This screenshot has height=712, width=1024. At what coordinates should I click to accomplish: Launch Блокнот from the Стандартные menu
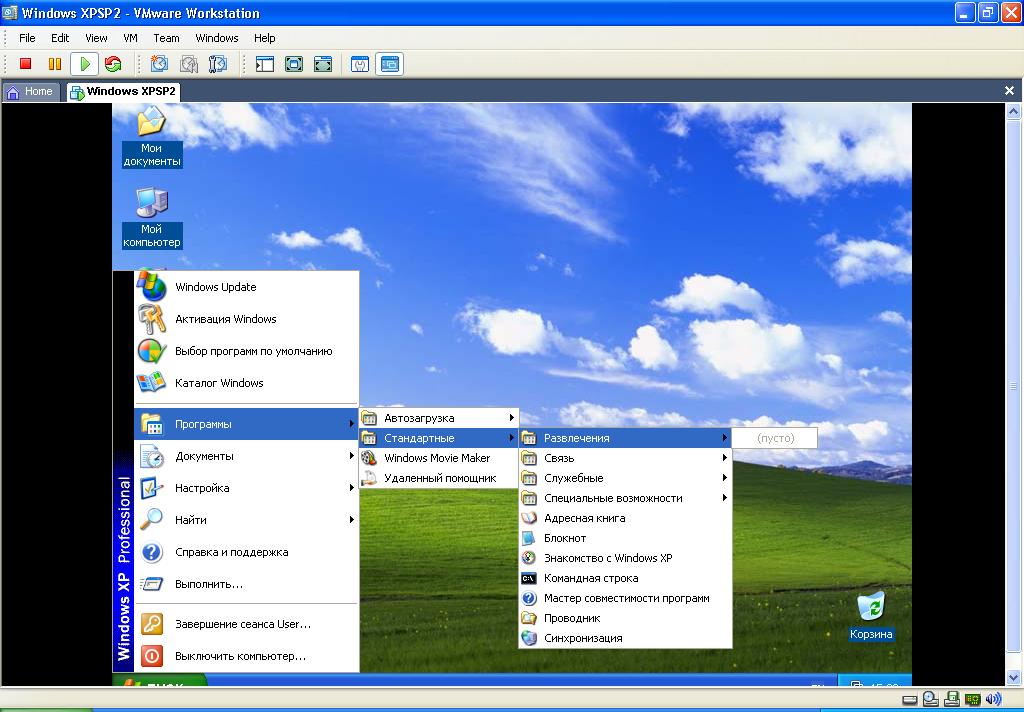pyautogui.click(x=565, y=538)
